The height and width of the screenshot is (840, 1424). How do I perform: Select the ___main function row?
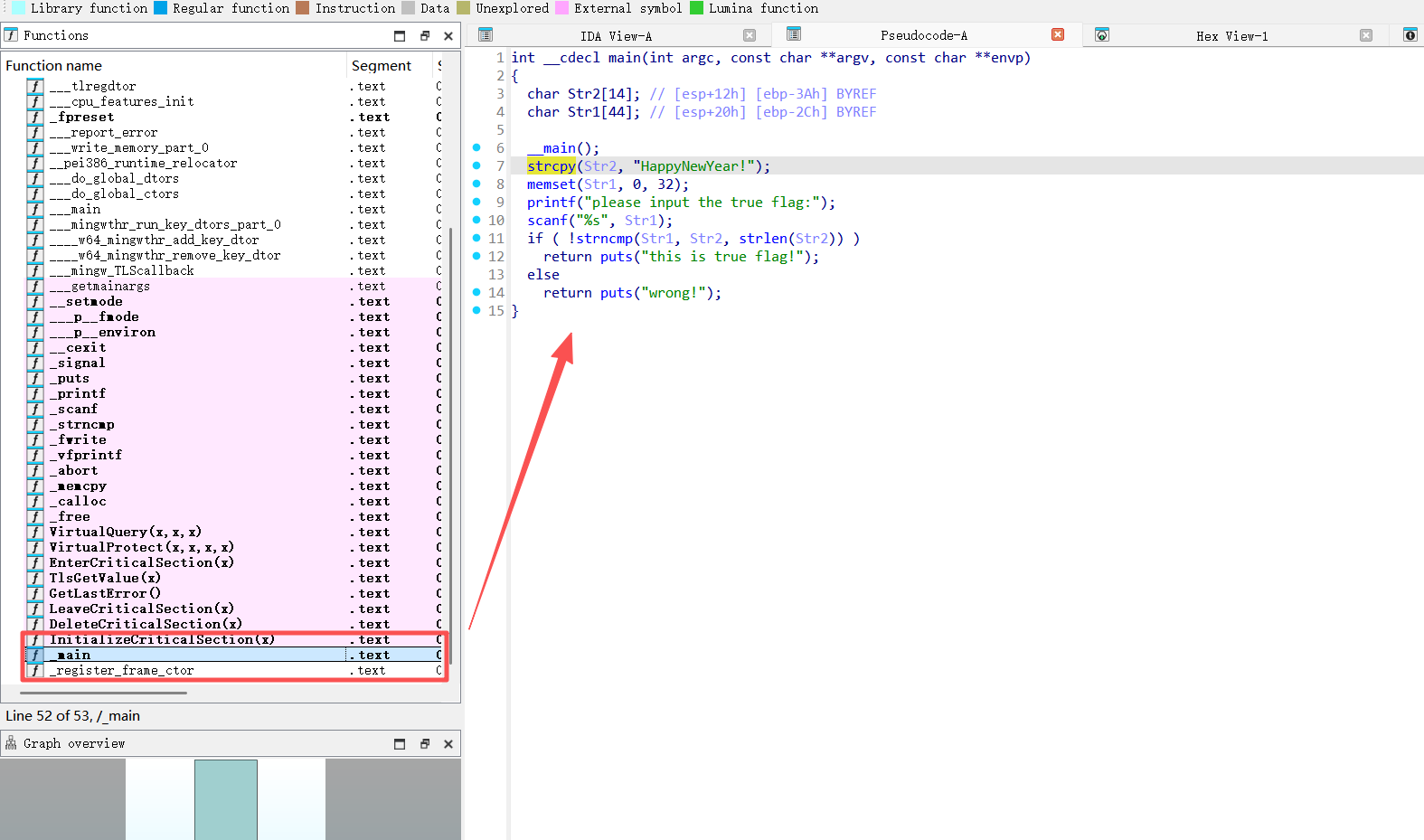233,209
